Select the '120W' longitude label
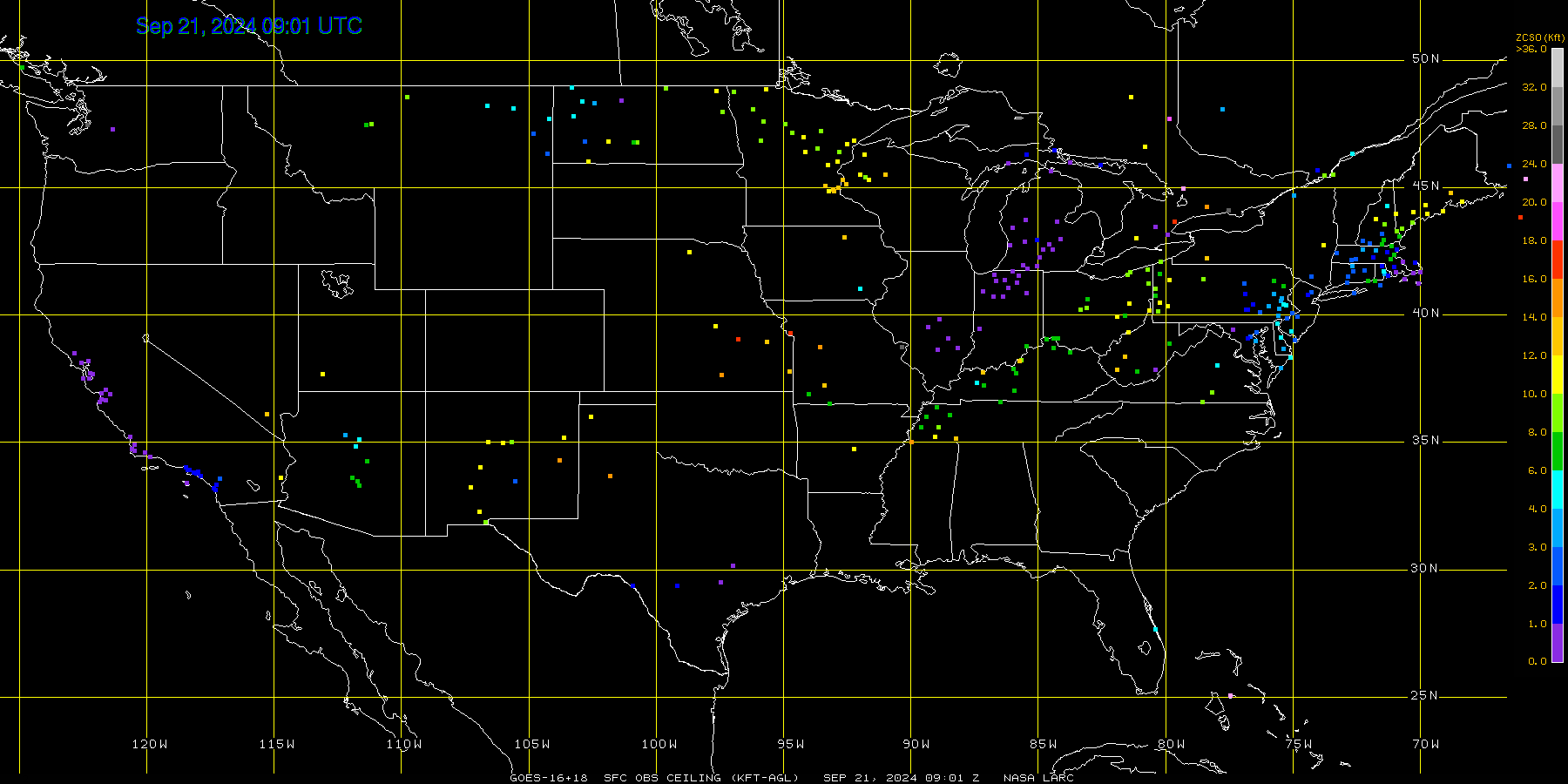 click(150, 744)
